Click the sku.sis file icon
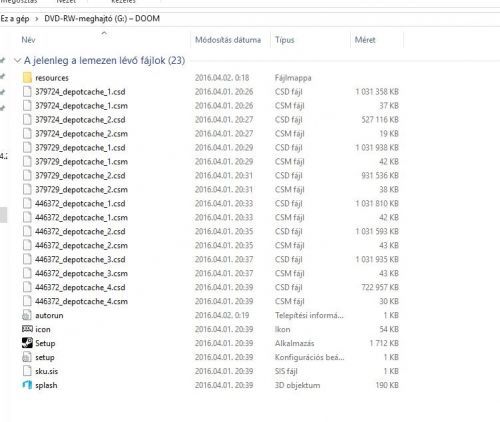Viewport: 500px width, 422px height. click(x=27, y=371)
